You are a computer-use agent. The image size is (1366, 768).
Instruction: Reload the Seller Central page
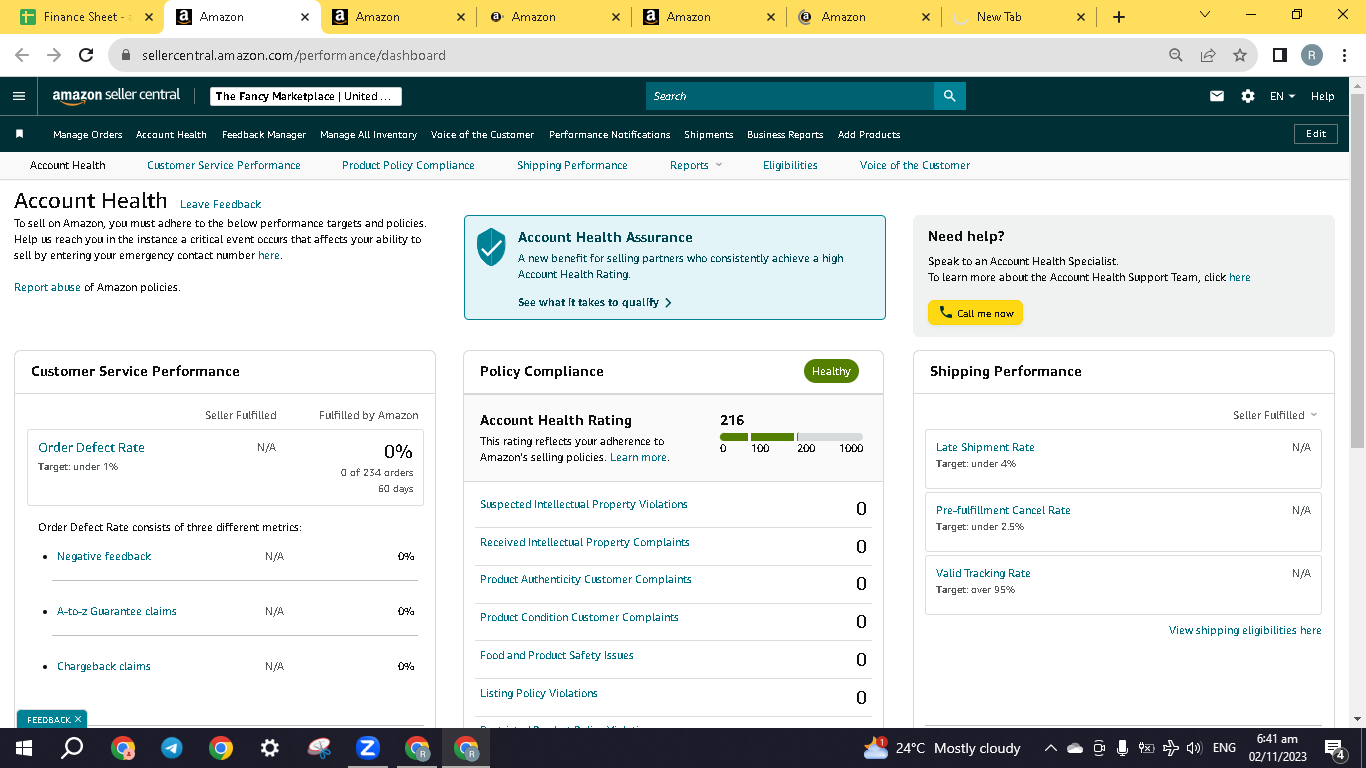86,55
